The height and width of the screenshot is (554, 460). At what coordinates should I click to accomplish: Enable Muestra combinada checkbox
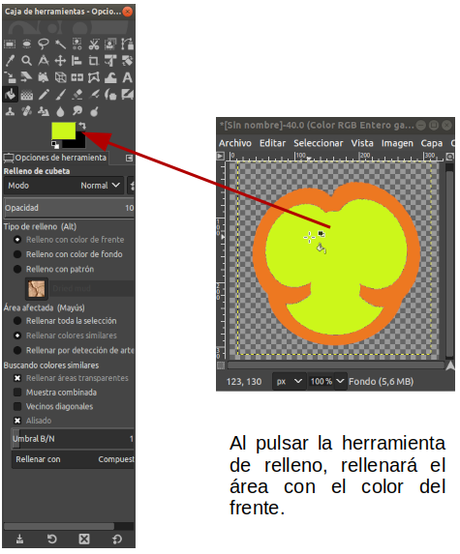[17, 392]
